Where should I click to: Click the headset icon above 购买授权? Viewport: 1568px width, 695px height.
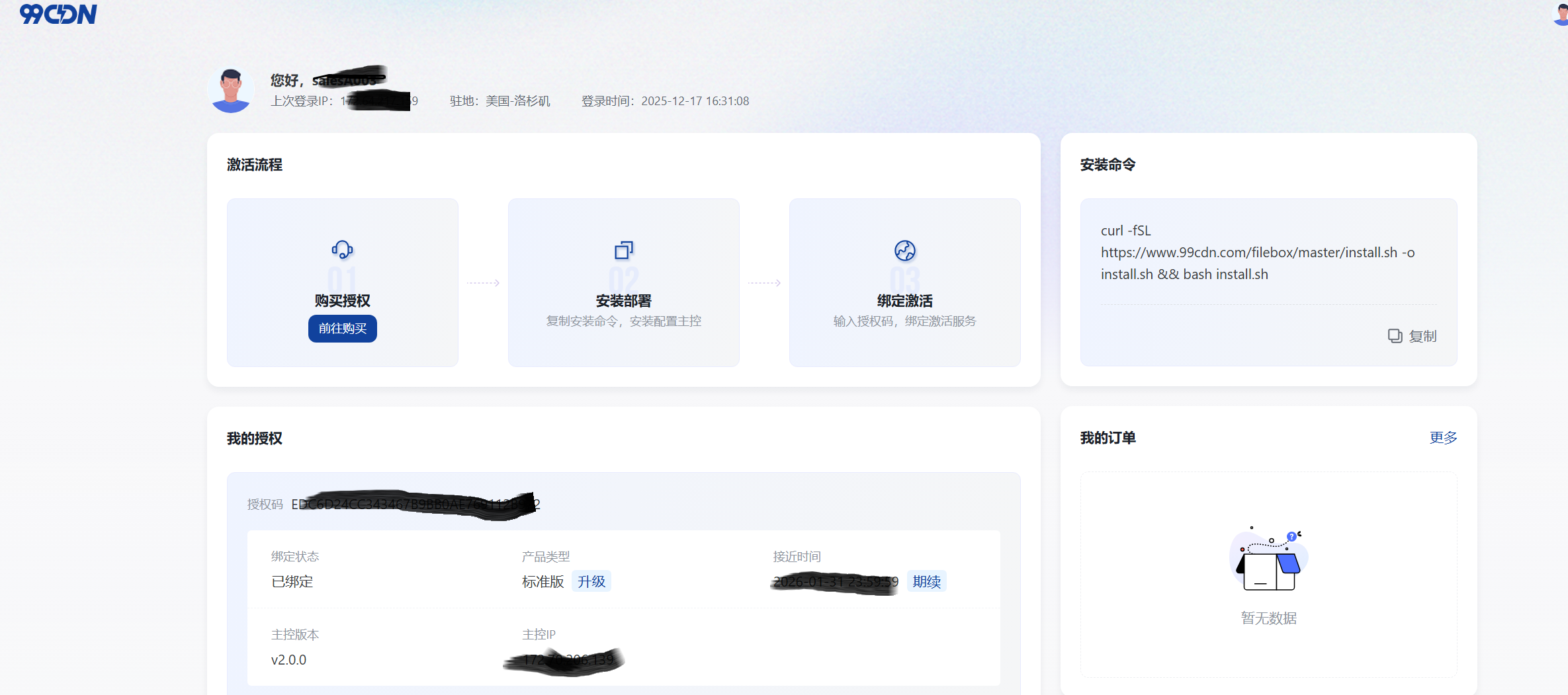tap(342, 250)
